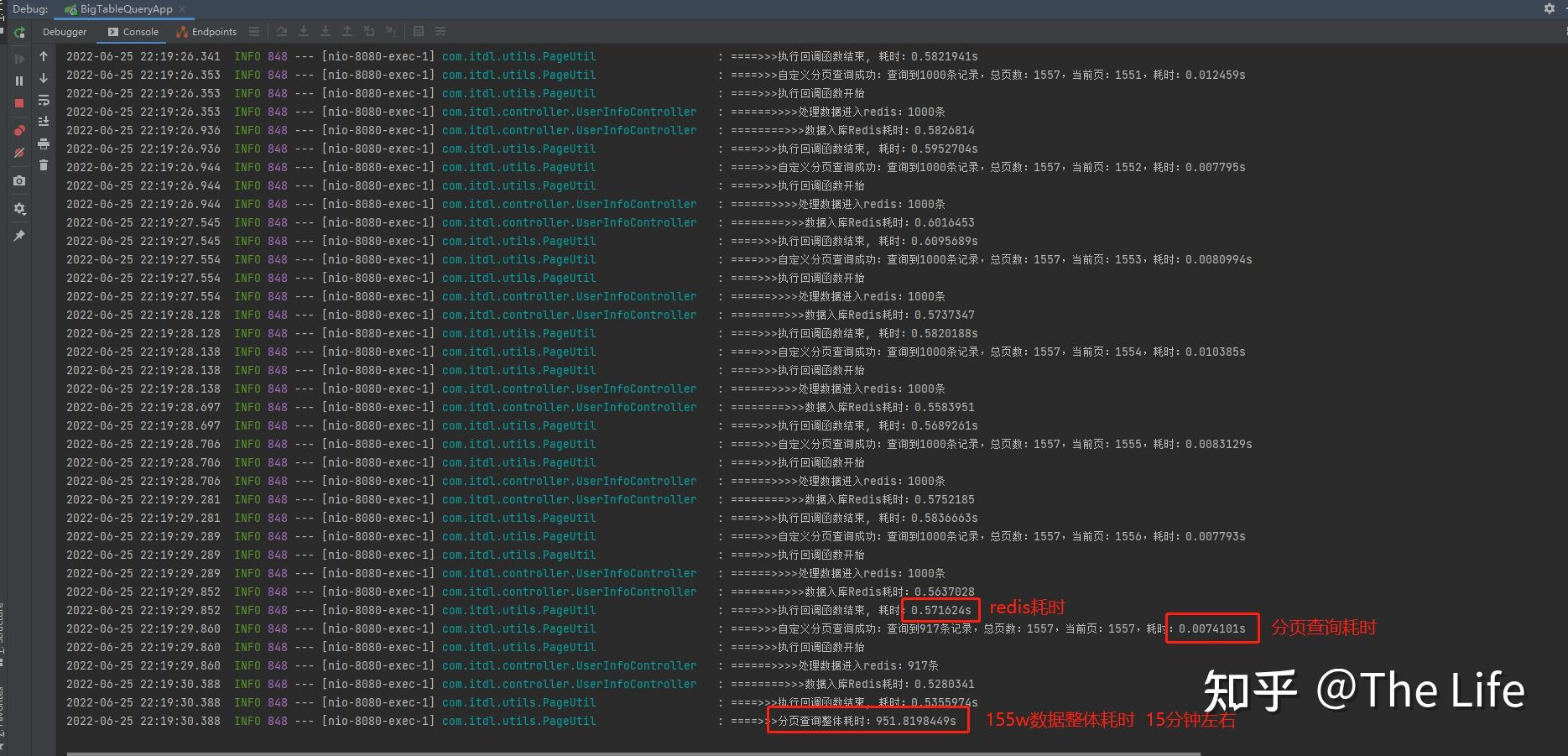Pause the running program

[19, 81]
